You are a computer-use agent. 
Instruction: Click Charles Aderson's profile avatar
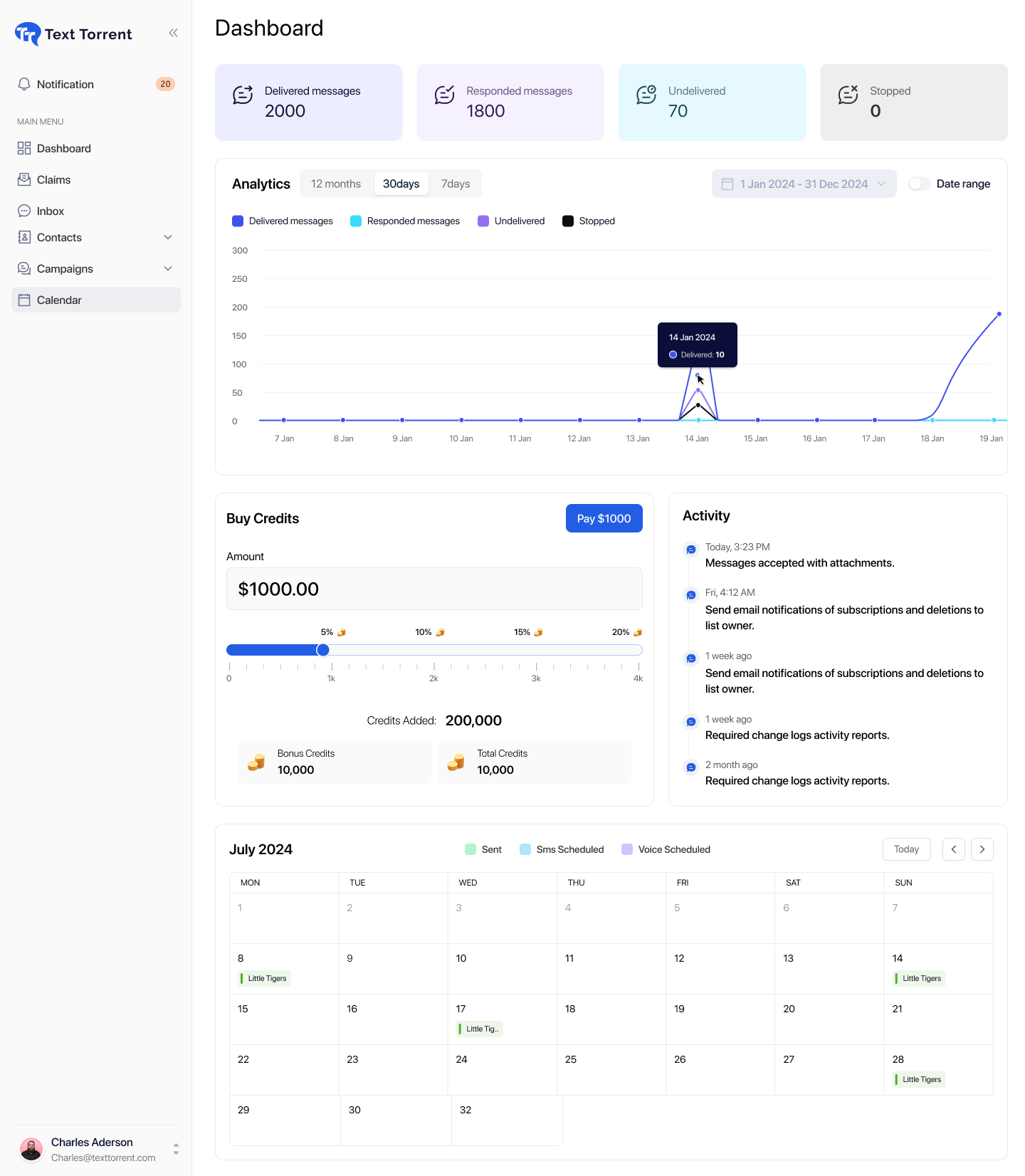click(x=31, y=1149)
